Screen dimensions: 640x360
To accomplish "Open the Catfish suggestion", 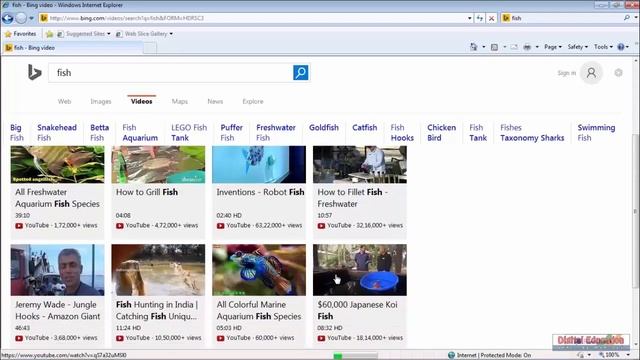I will pyautogui.click(x=364, y=128).
